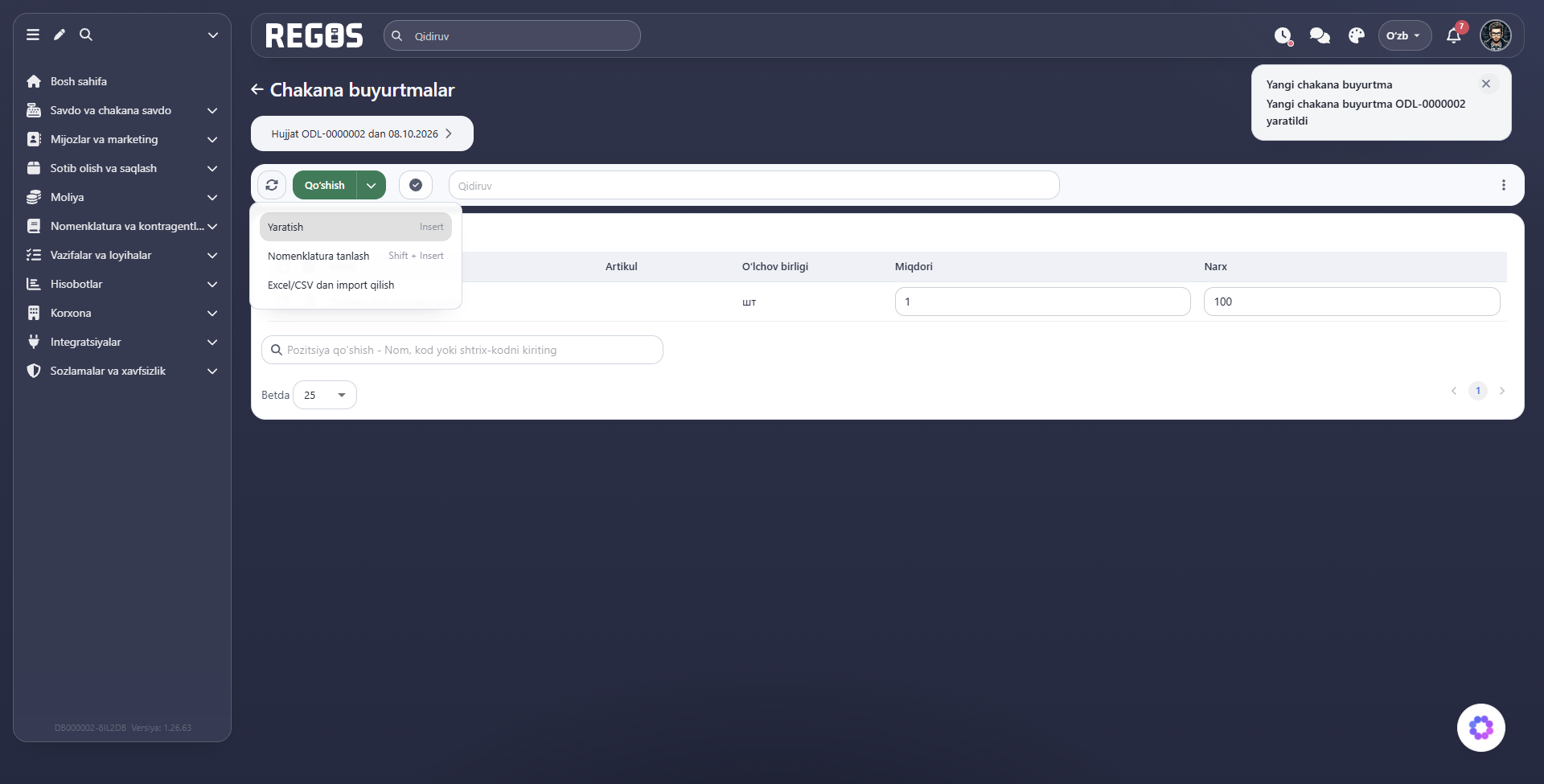Open notifications bell with badge
This screenshot has height=784, width=1544.
point(1454,35)
